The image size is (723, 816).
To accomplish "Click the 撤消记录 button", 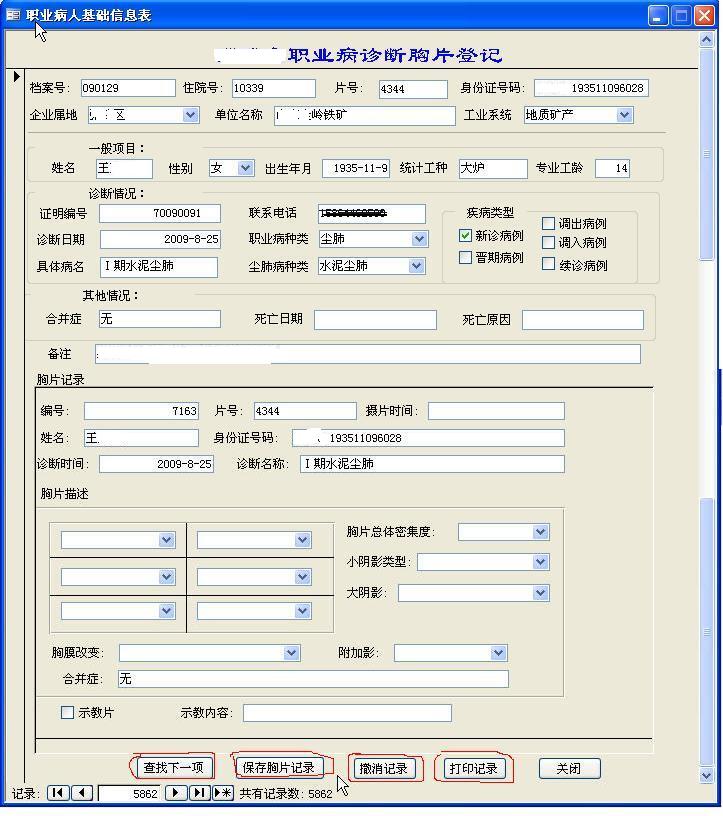I will point(384,768).
